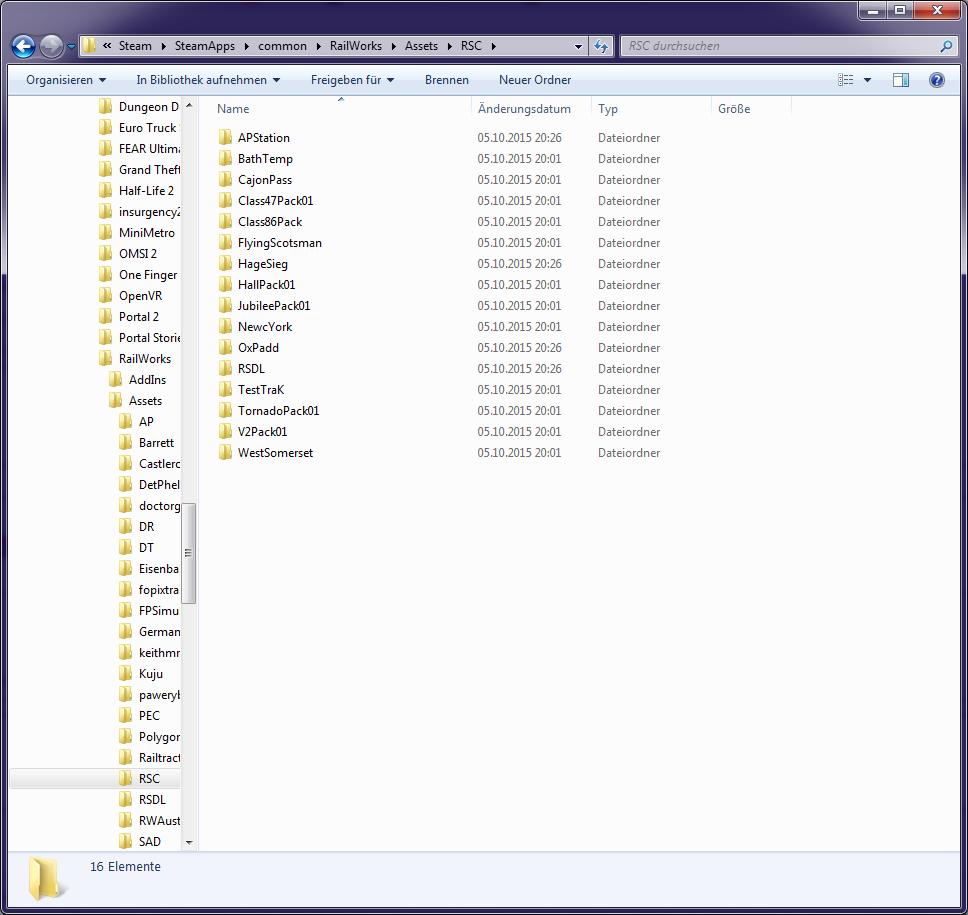
Task: Open the address bar history dropdown
Action: tap(578, 46)
